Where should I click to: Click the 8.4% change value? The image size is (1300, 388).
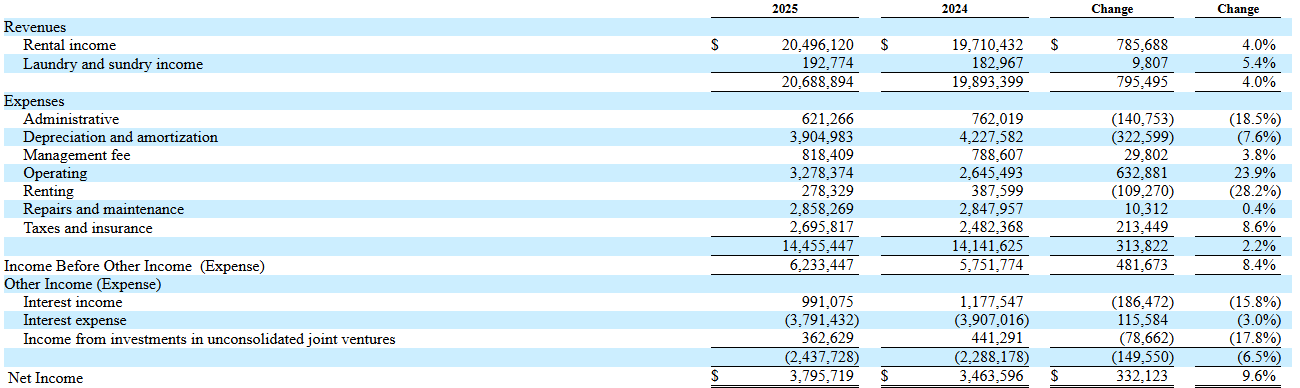(x=1259, y=265)
